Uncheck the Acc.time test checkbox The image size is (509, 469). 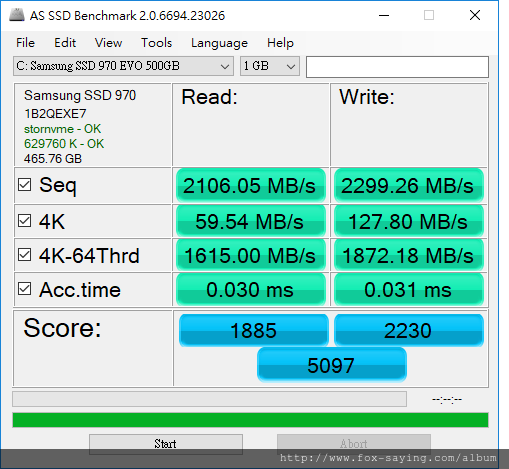[25, 289]
